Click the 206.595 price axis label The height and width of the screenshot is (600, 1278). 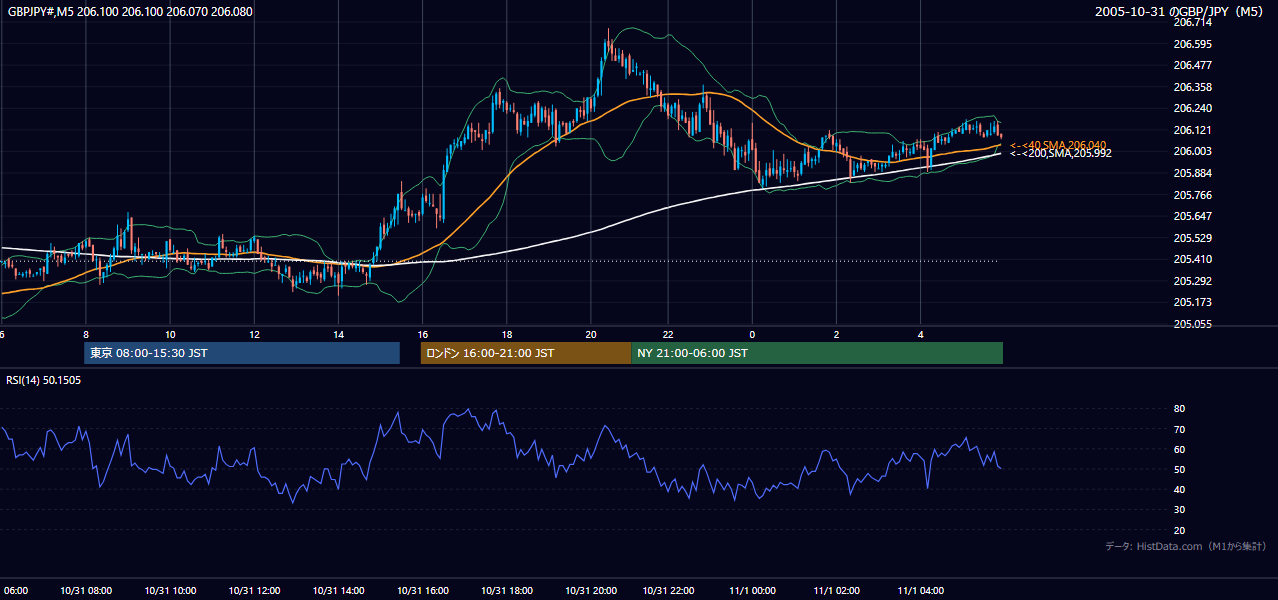[1193, 44]
